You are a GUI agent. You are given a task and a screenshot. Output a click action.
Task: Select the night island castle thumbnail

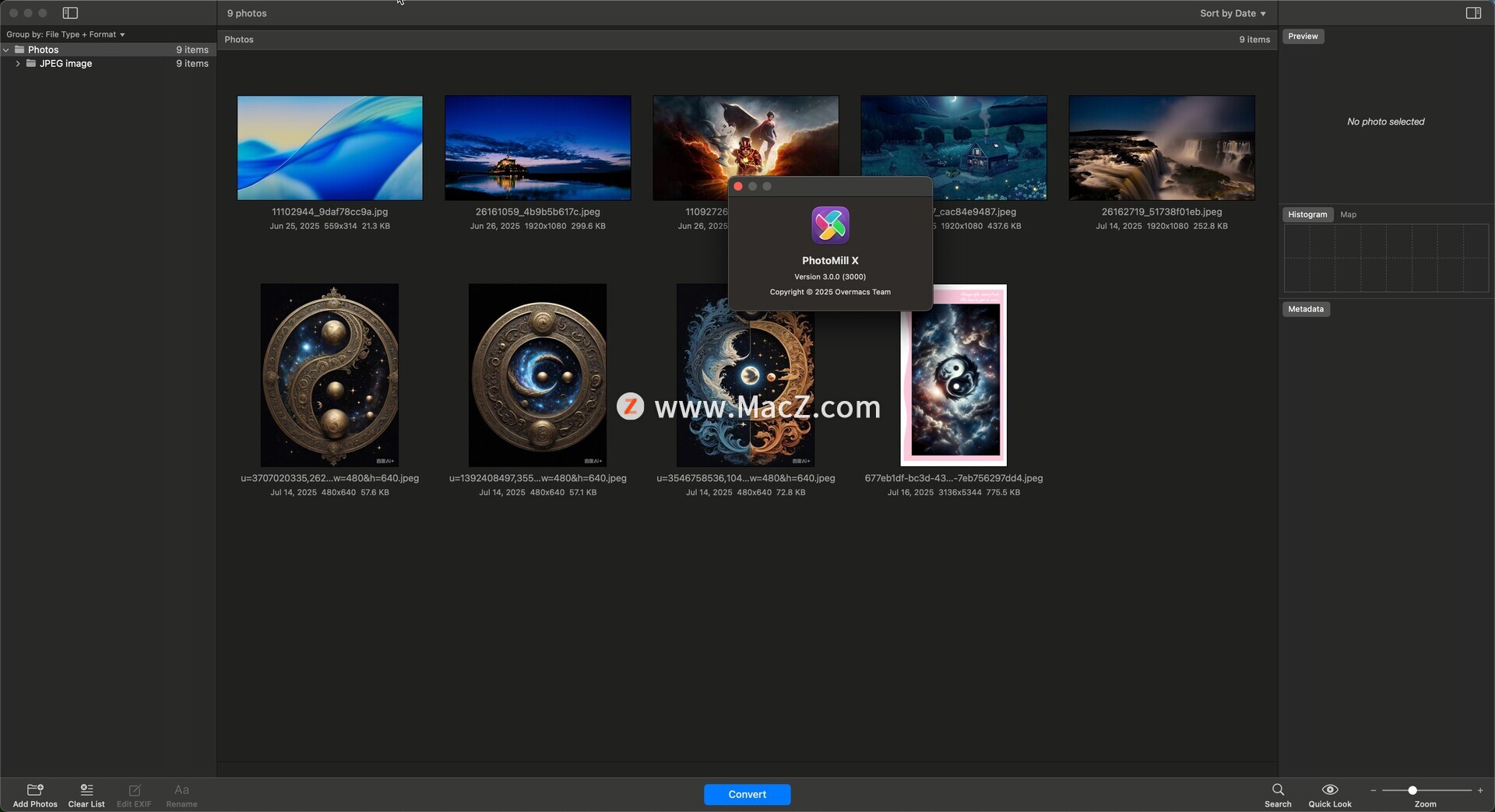pyautogui.click(x=537, y=148)
